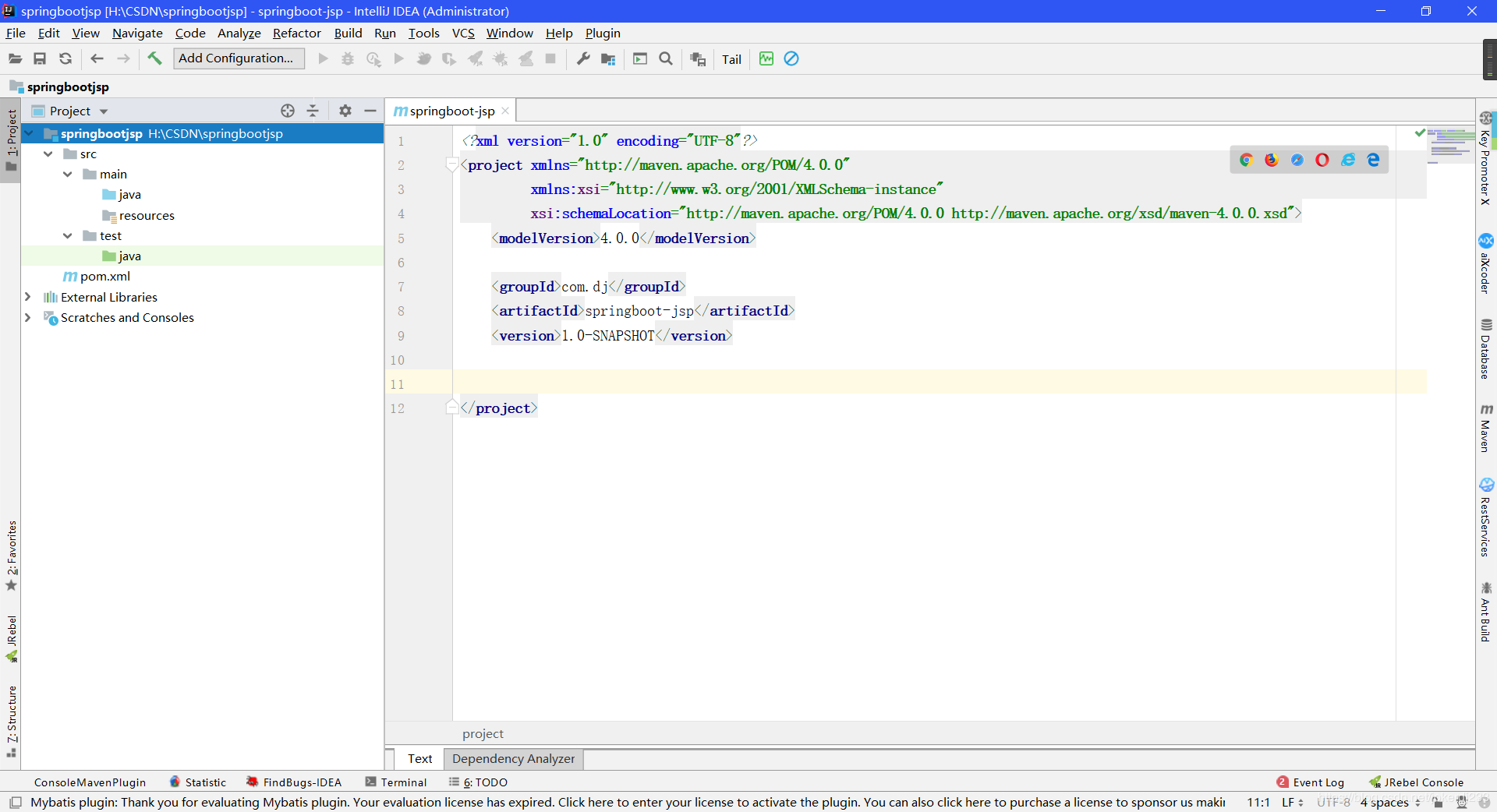
Task: Click the green waveform monitor icon
Action: pyautogui.click(x=766, y=58)
